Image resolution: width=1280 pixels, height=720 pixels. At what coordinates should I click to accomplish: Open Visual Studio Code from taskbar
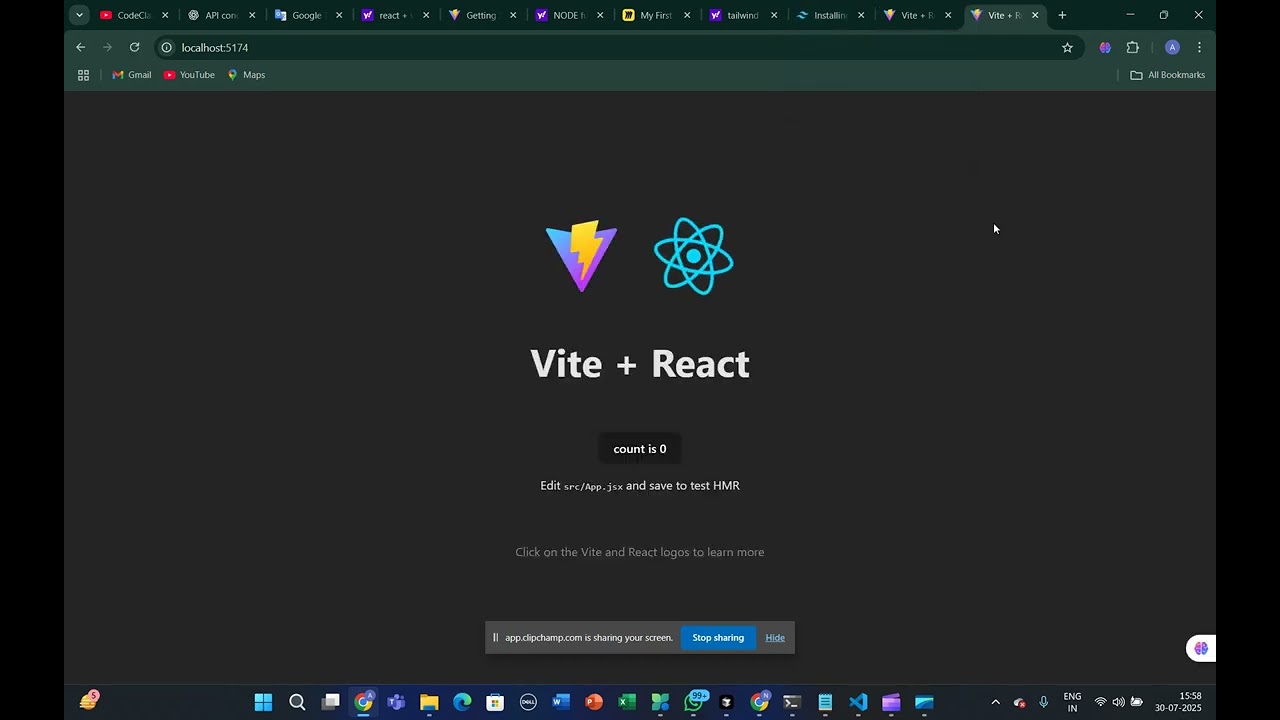[x=858, y=702]
